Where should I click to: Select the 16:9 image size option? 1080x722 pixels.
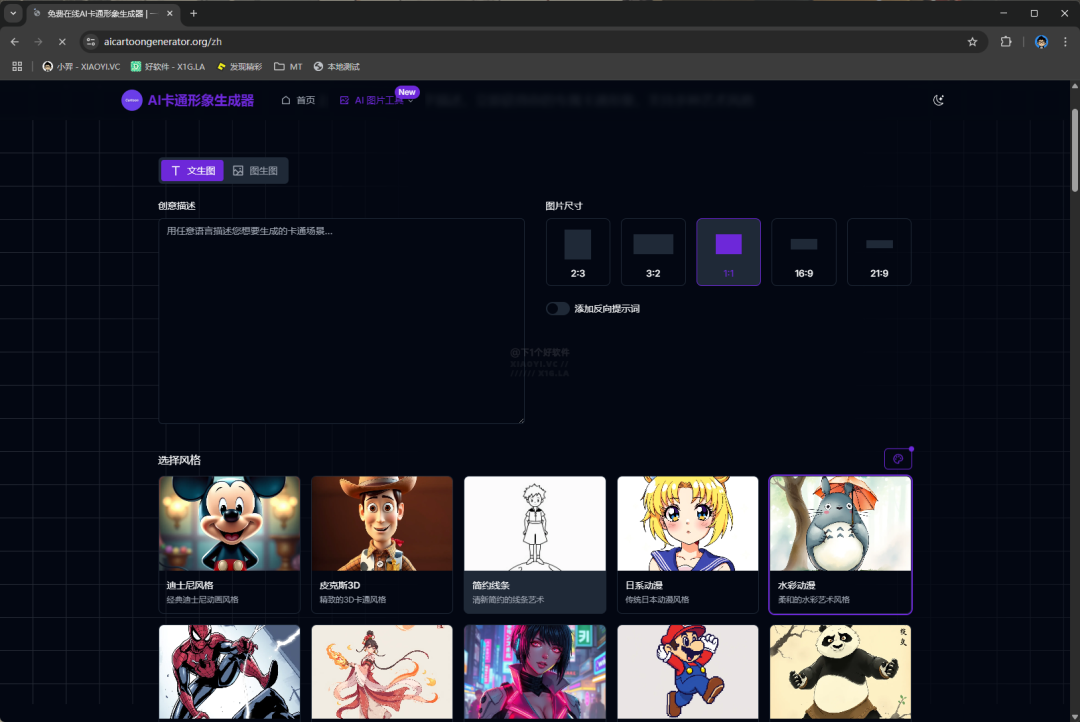pos(803,252)
